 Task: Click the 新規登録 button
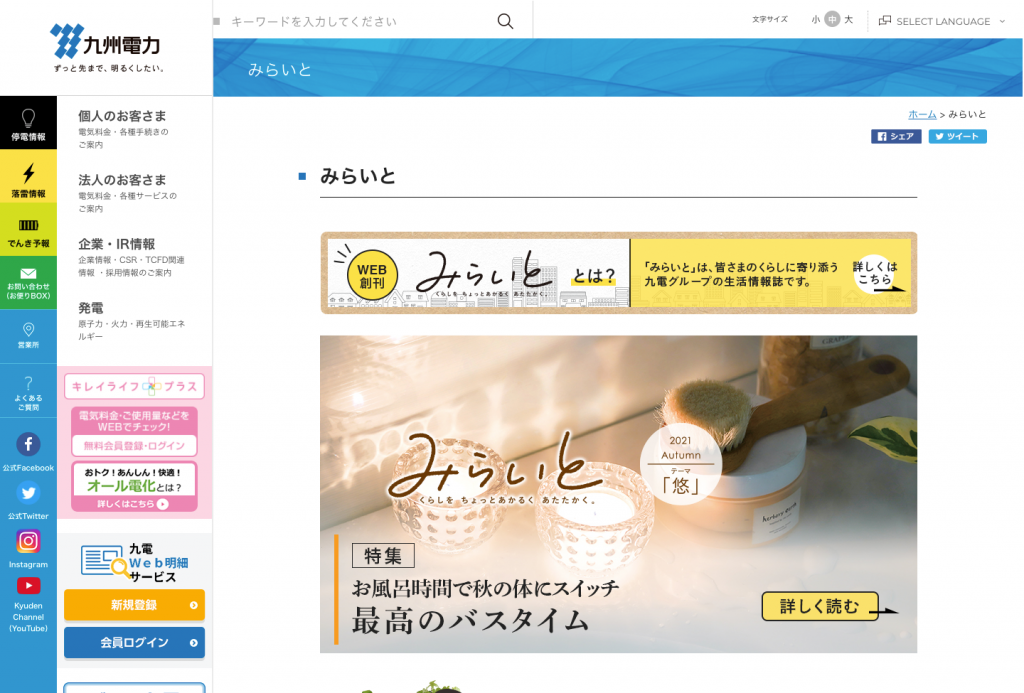[x=134, y=605]
